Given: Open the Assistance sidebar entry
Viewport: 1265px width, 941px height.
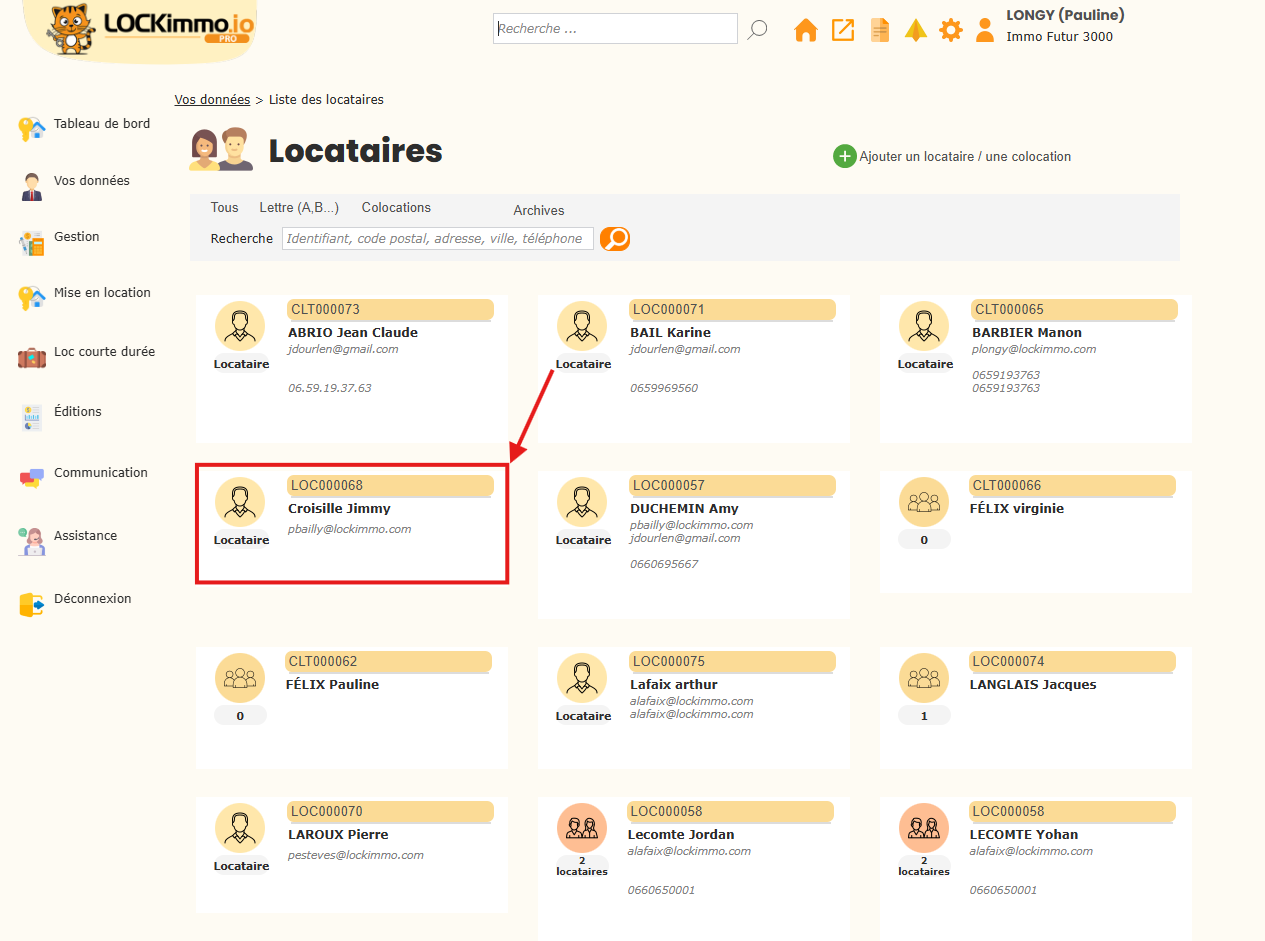Looking at the screenshot, I should 30,541.
